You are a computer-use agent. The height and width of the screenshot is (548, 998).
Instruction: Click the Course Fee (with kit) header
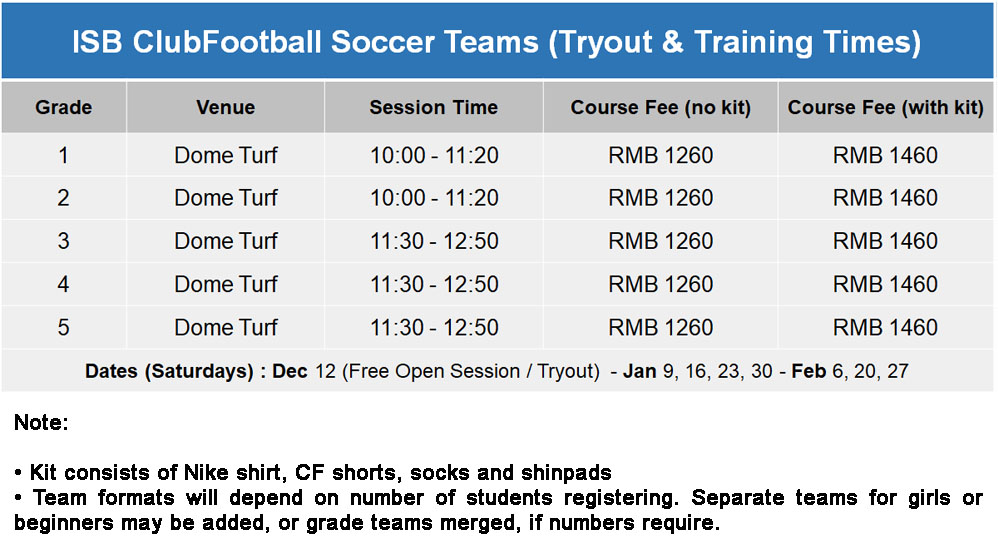885,108
